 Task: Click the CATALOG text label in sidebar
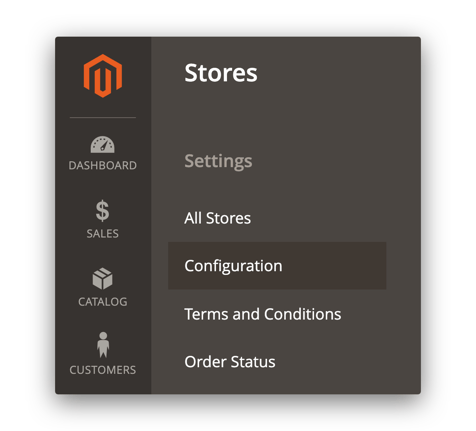pos(103,302)
